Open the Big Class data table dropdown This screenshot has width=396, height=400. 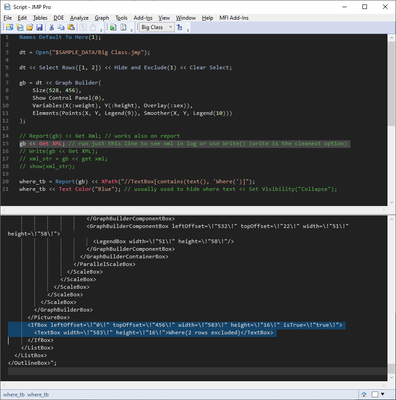point(157,27)
